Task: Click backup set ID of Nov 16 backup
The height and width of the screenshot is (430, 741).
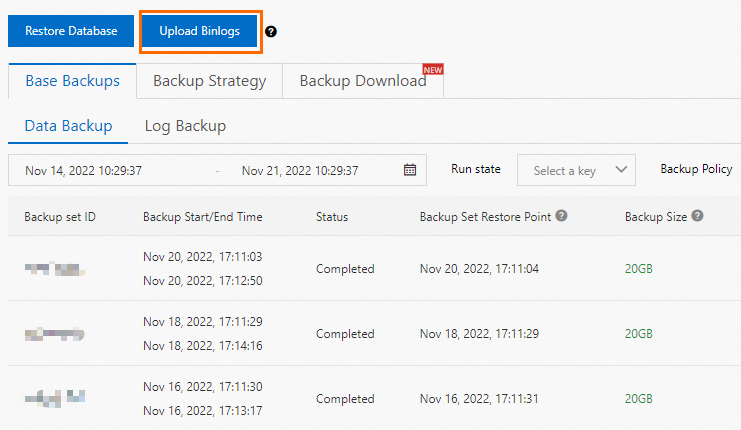Action: click(x=55, y=398)
